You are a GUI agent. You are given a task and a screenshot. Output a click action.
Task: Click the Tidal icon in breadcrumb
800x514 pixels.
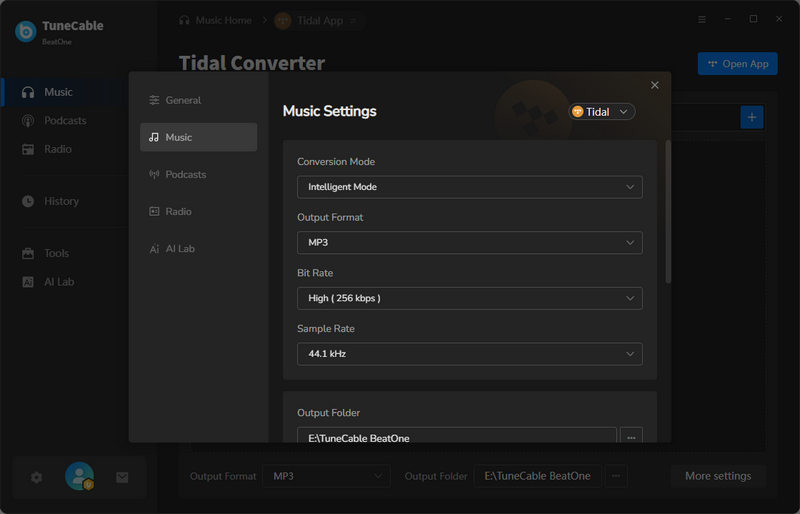click(283, 21)
